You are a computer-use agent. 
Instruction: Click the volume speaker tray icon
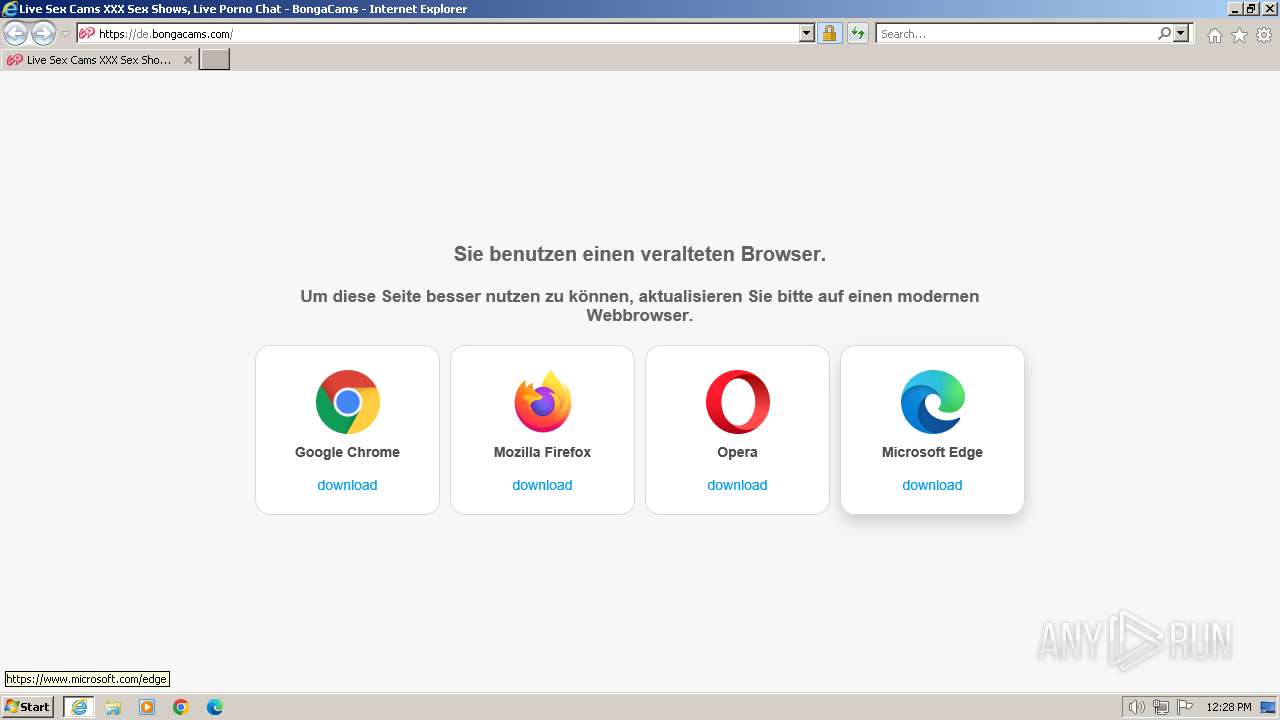pos(1136,707)
